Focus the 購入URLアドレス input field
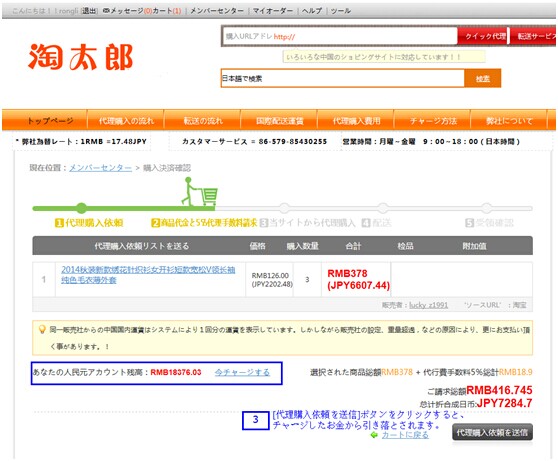The height and width of the screenshot is (461, 558). 340,36
